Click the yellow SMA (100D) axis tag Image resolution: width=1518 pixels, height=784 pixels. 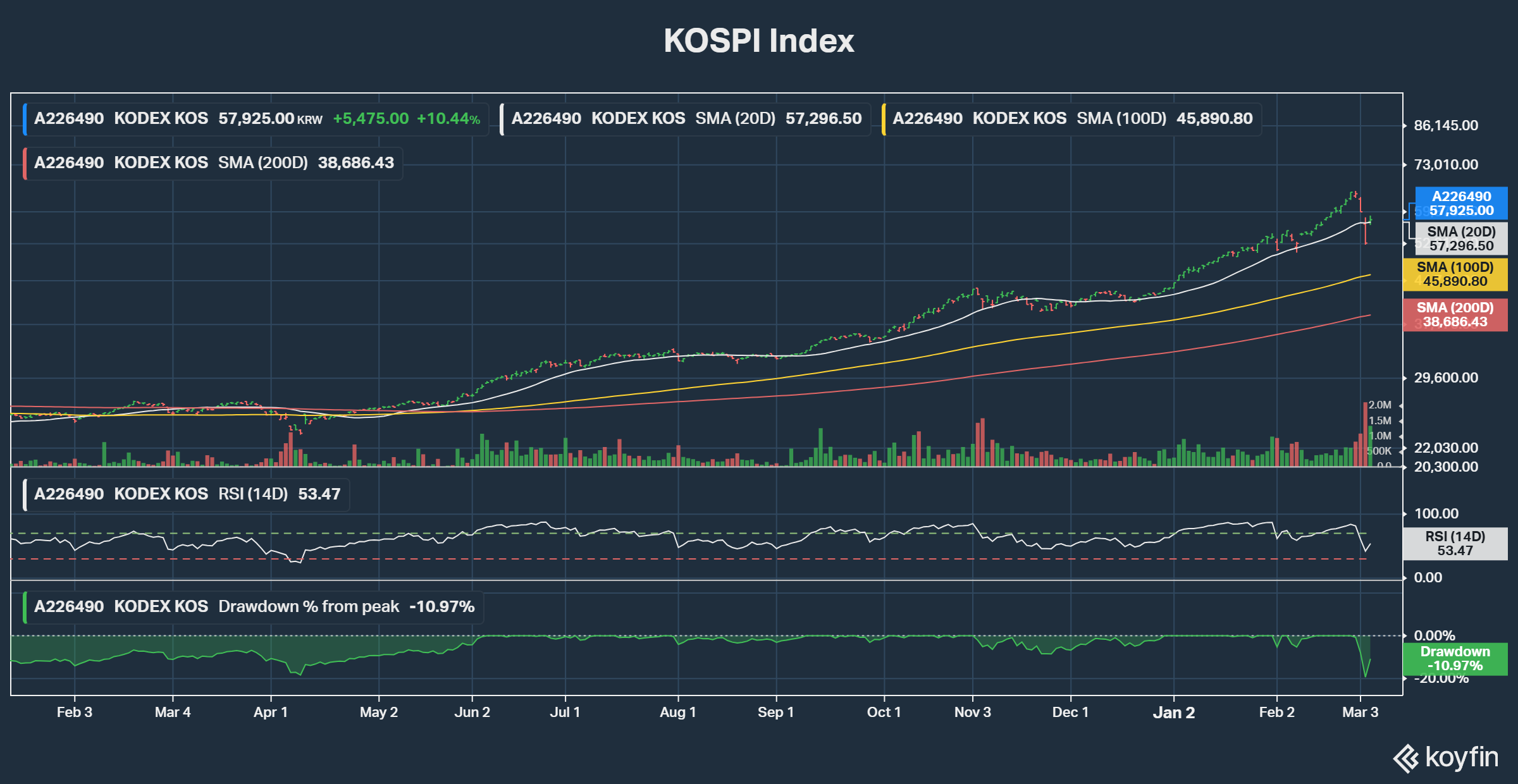pyautogui.click(x=1455, y=274)
